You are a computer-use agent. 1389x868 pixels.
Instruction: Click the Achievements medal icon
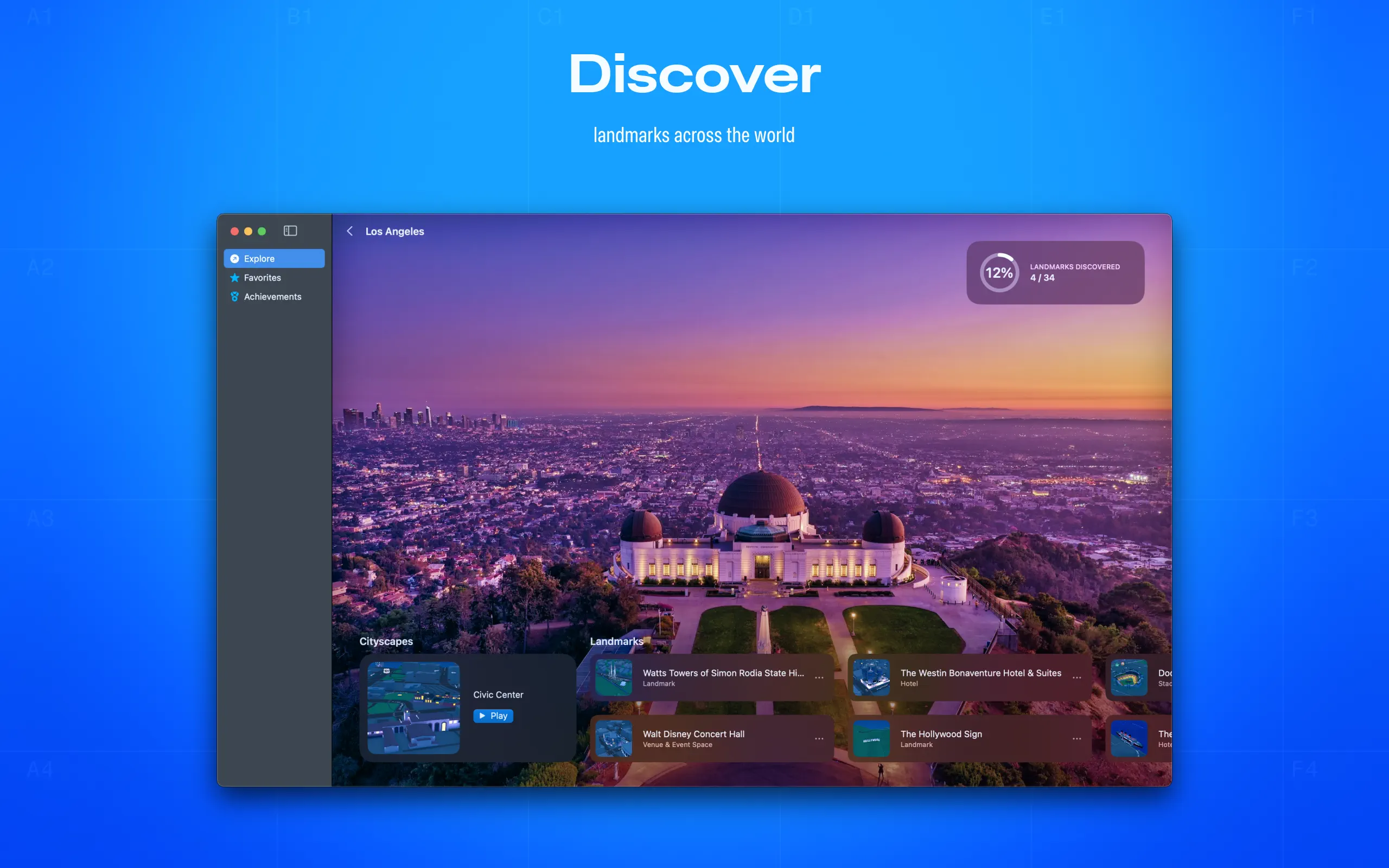235,296
